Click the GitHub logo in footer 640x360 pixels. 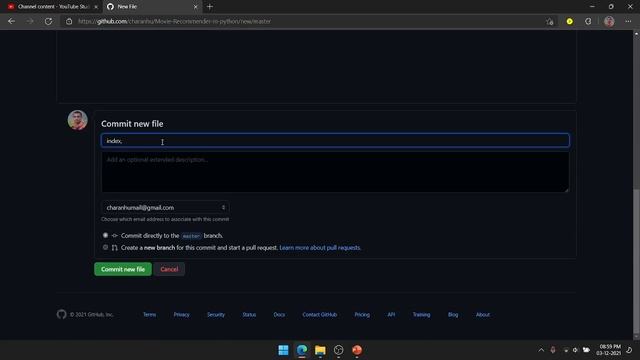(62, 314)
